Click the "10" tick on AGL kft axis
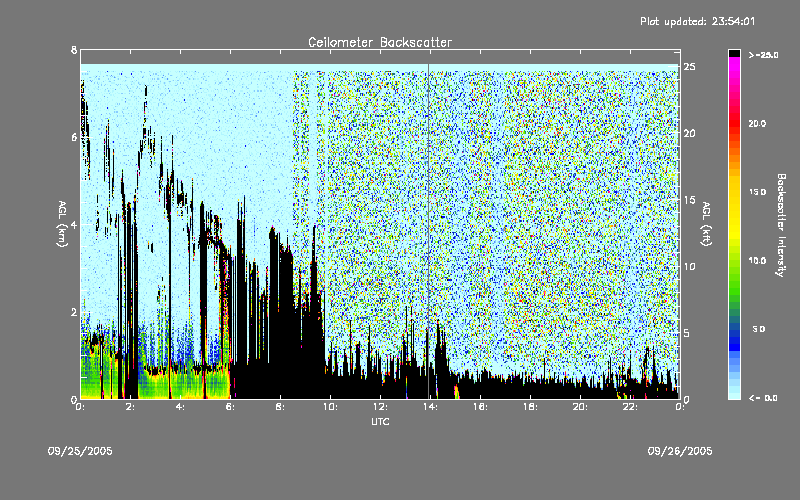 pyautogui.click(x=690, y=266)
